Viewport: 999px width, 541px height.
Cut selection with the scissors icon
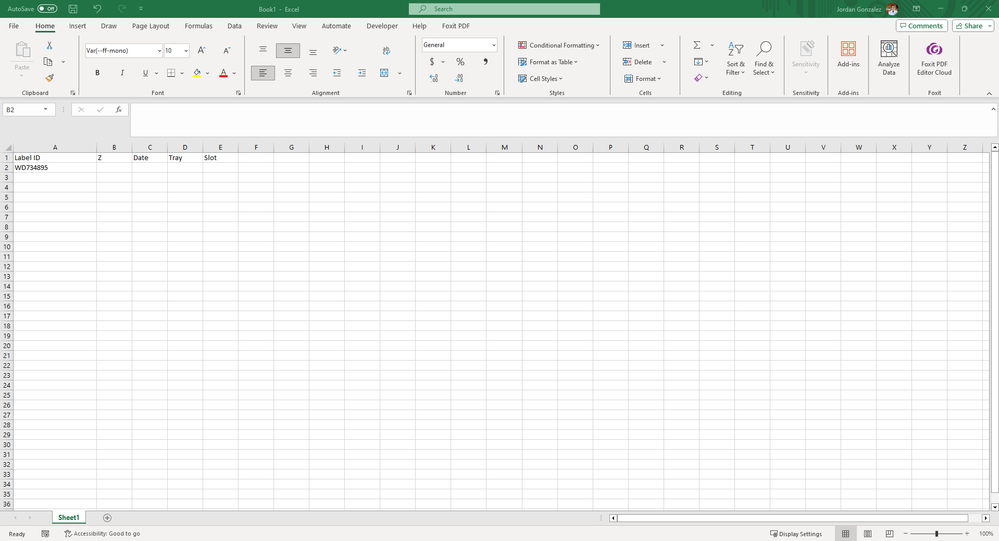pos(49,46)
